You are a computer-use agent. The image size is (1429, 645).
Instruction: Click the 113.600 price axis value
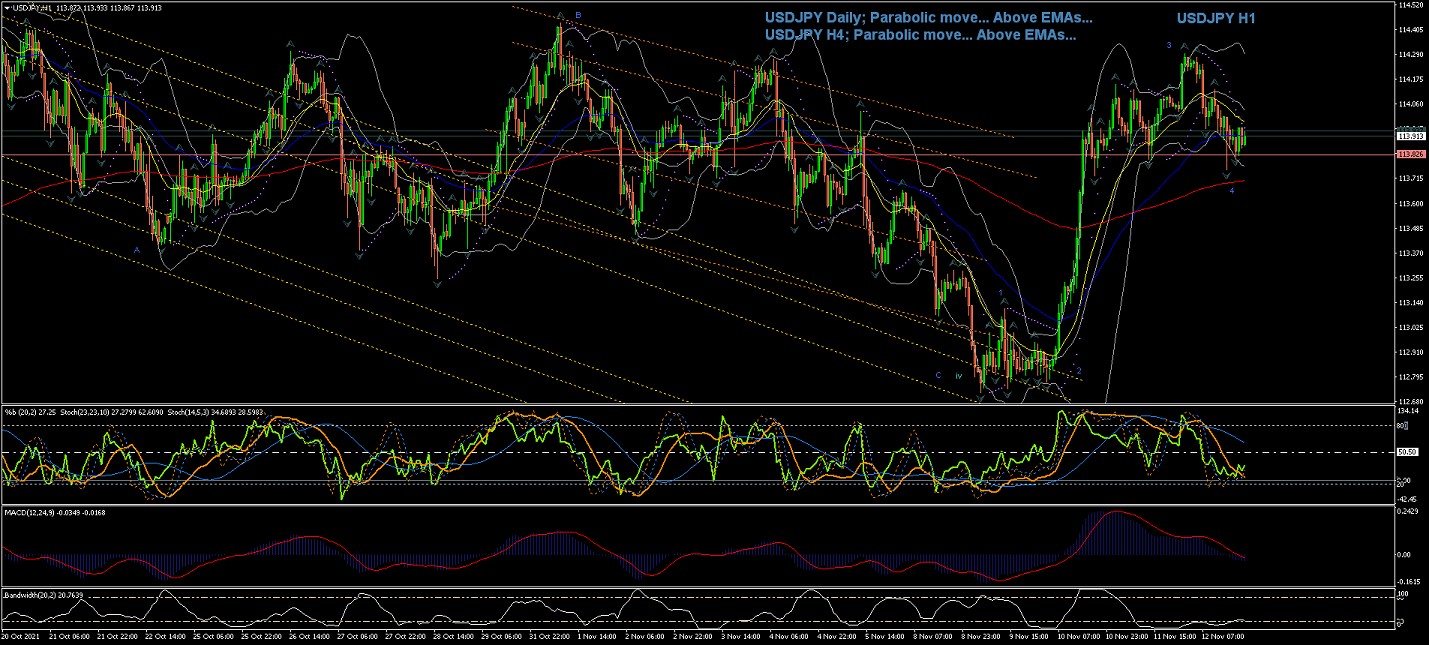pos(1411,203)
